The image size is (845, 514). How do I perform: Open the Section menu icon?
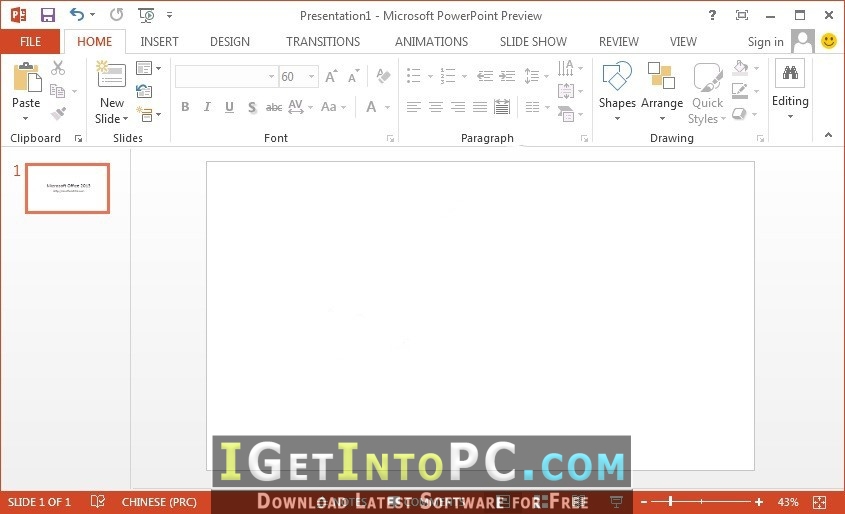[148, 114]
